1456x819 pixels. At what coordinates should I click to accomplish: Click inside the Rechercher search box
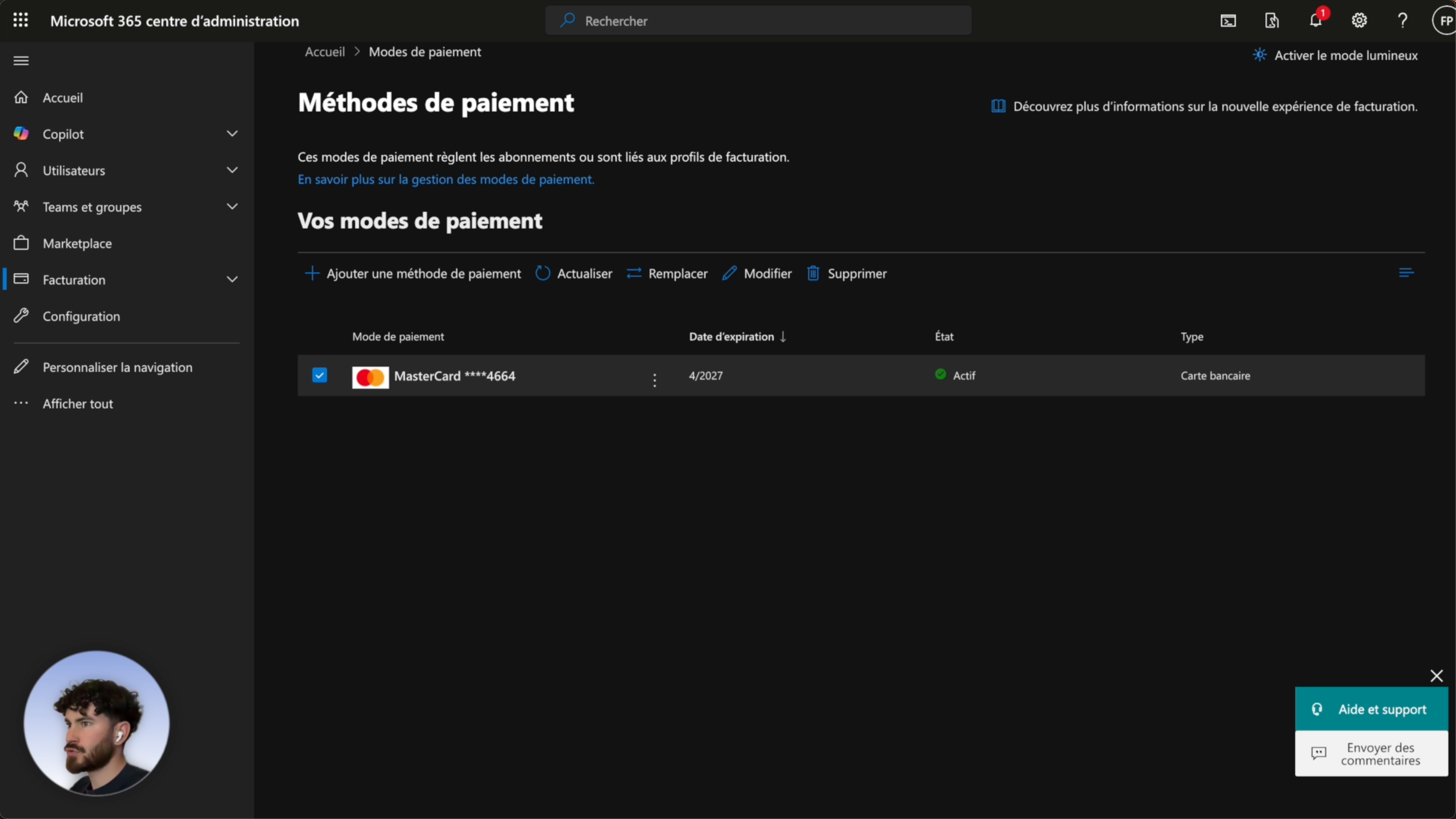[758, 21]
